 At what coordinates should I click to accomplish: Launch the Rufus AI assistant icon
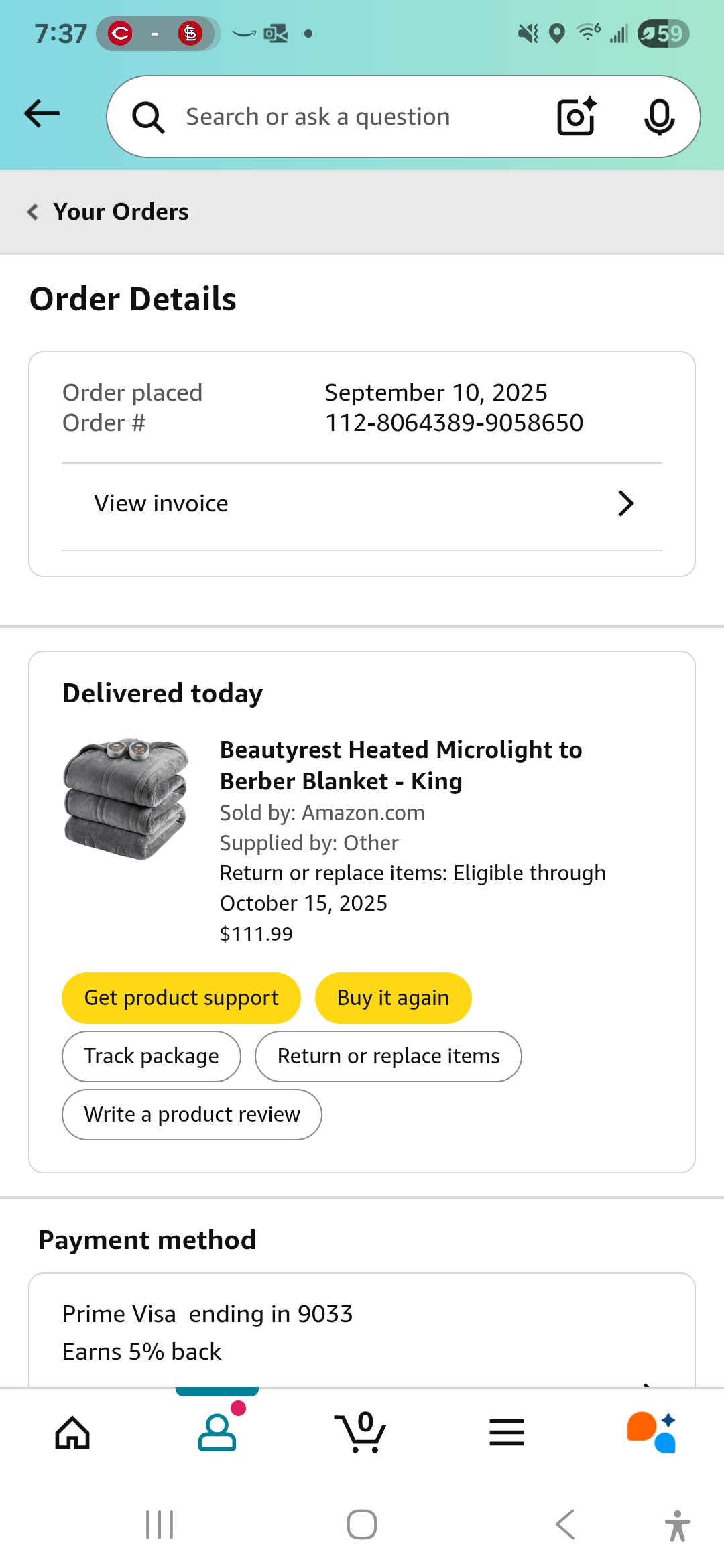[652, 1433]
